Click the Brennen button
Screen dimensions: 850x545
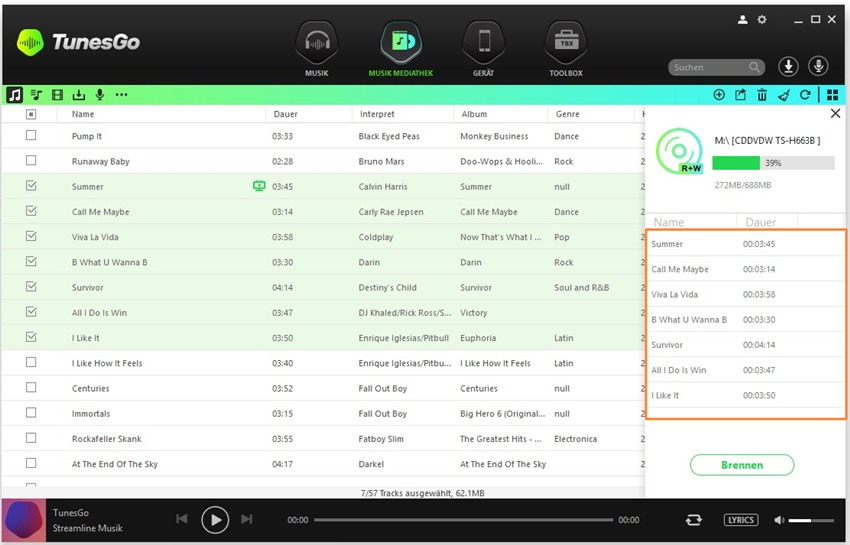(x=742, y=465)
